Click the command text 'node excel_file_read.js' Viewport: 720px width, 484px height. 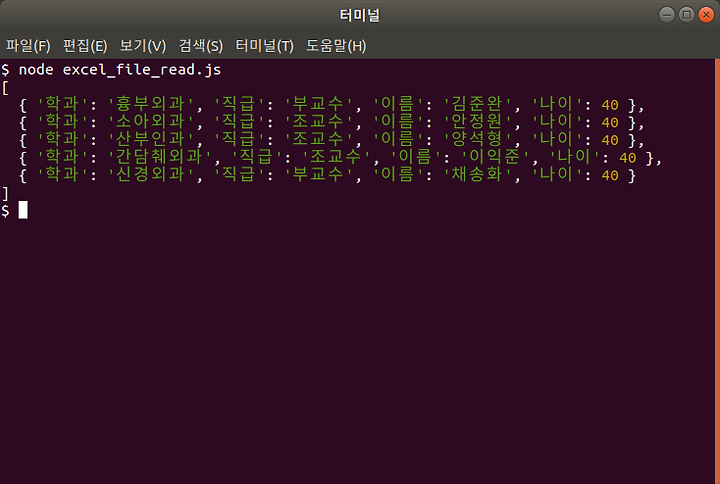tap(119, 70)
